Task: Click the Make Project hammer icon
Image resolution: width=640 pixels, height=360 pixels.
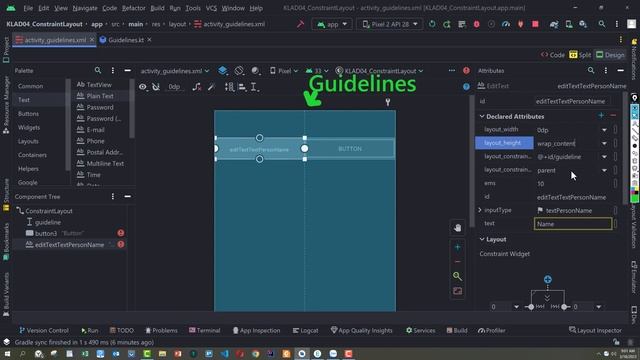Action: point(300,24)
